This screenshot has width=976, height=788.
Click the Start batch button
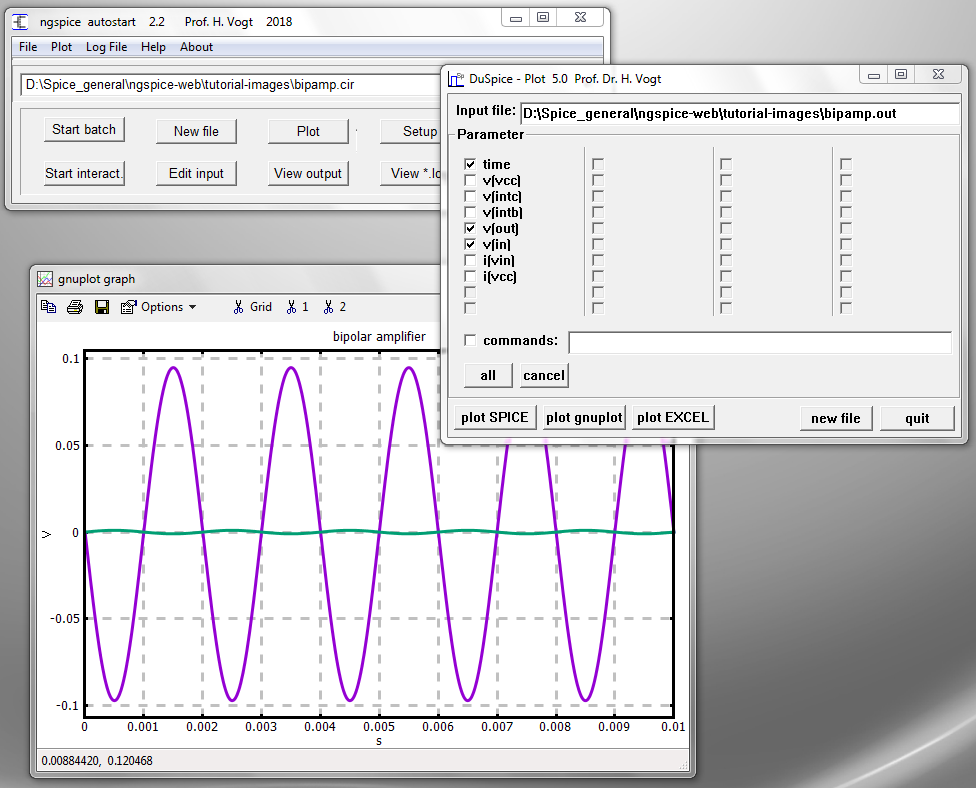point(84,130)
